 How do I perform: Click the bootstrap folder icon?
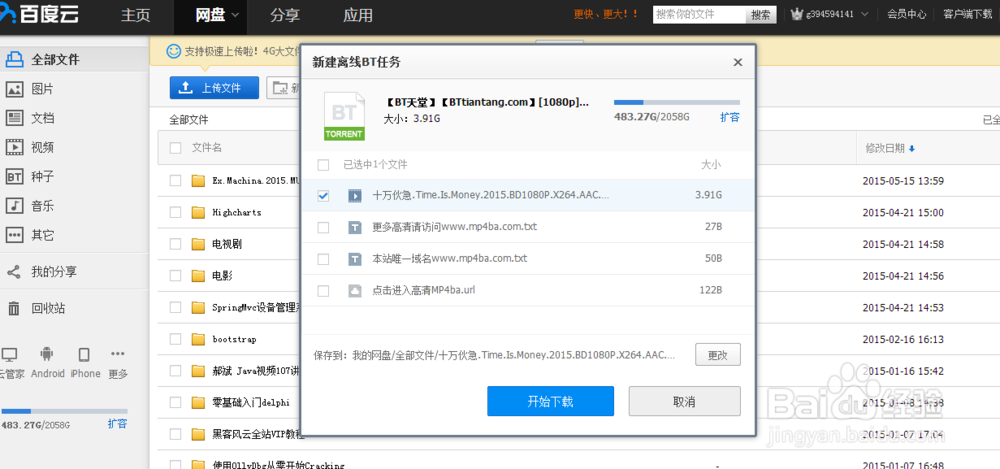click(198, 339)
